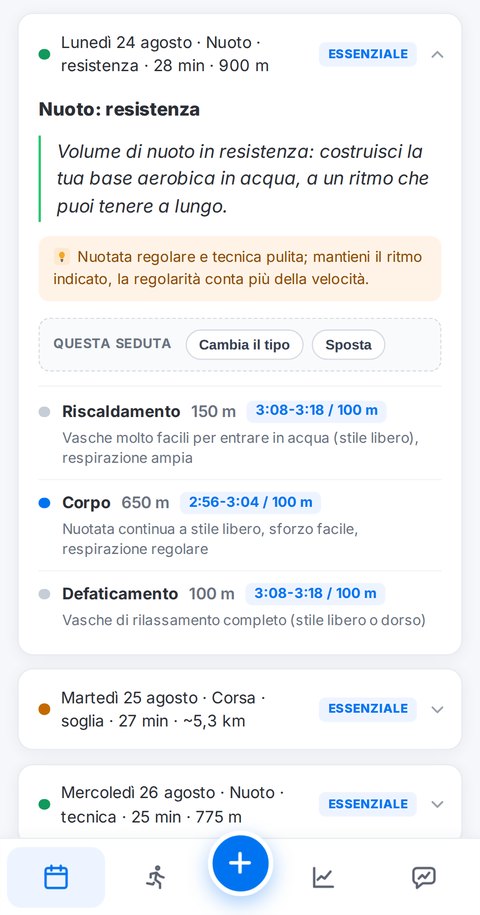
Task: Open the coach chat tab icon
Action: pos(423,877)
